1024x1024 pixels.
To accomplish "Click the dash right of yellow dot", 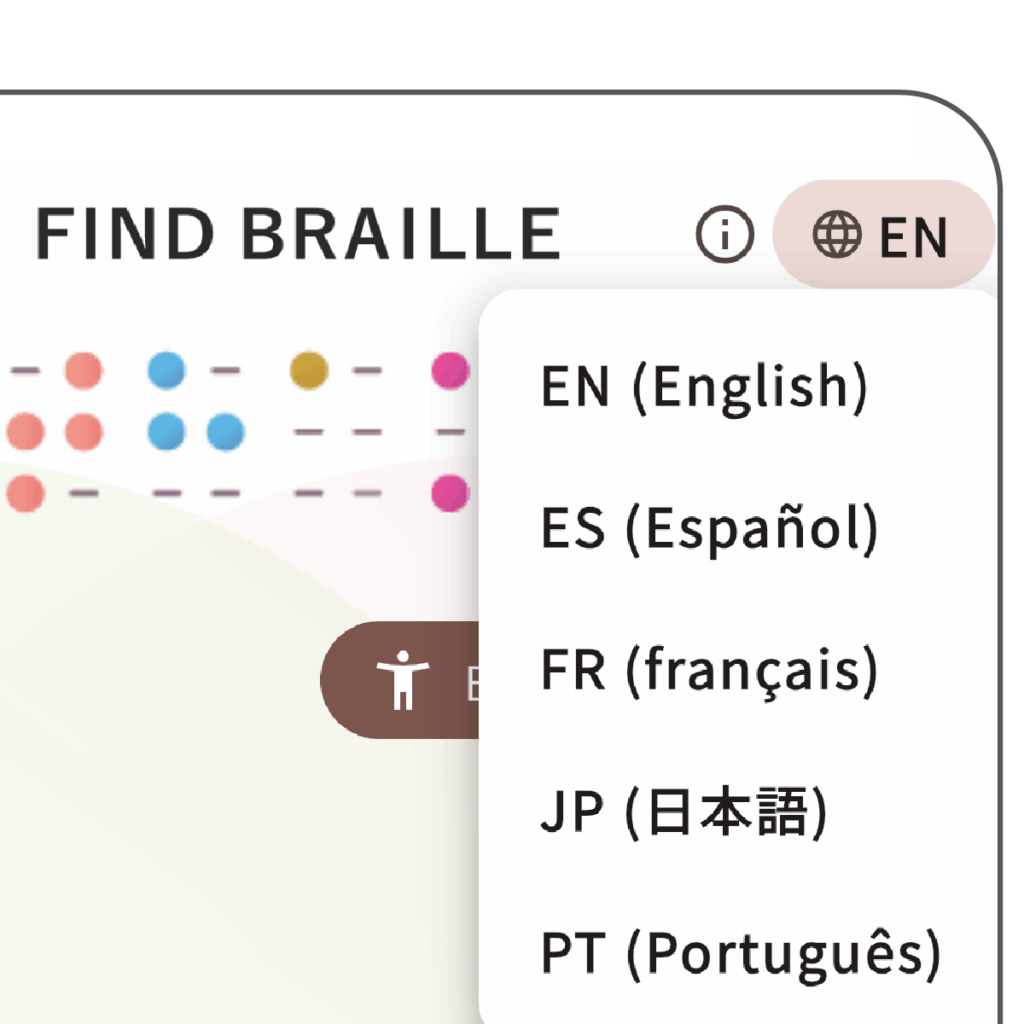I will [x=367, y=371].
